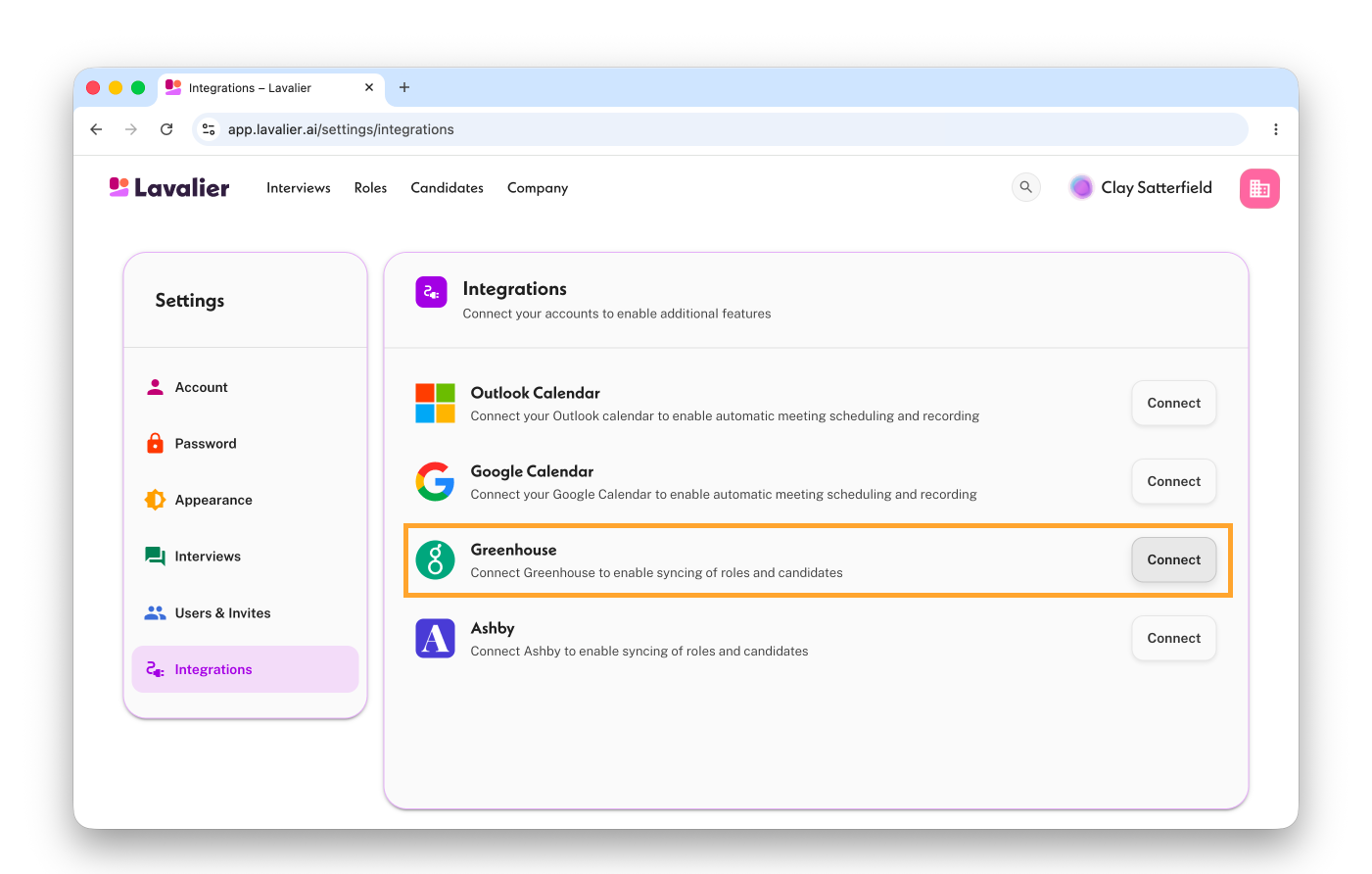Click the Integrations page heading
Image resolution: width=1372 pixels, height=874 pixels.
pos(514,289)
